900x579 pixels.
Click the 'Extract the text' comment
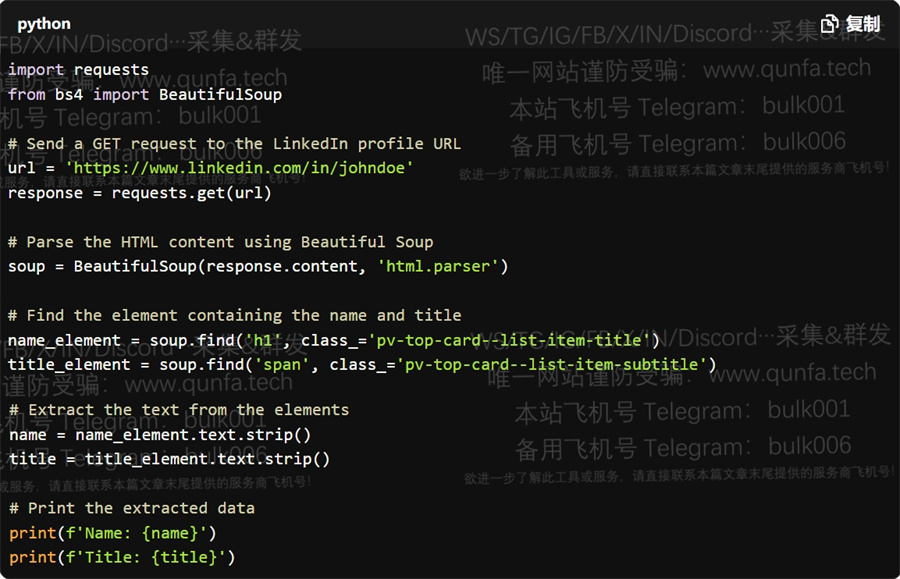click(x=179, y=410)
